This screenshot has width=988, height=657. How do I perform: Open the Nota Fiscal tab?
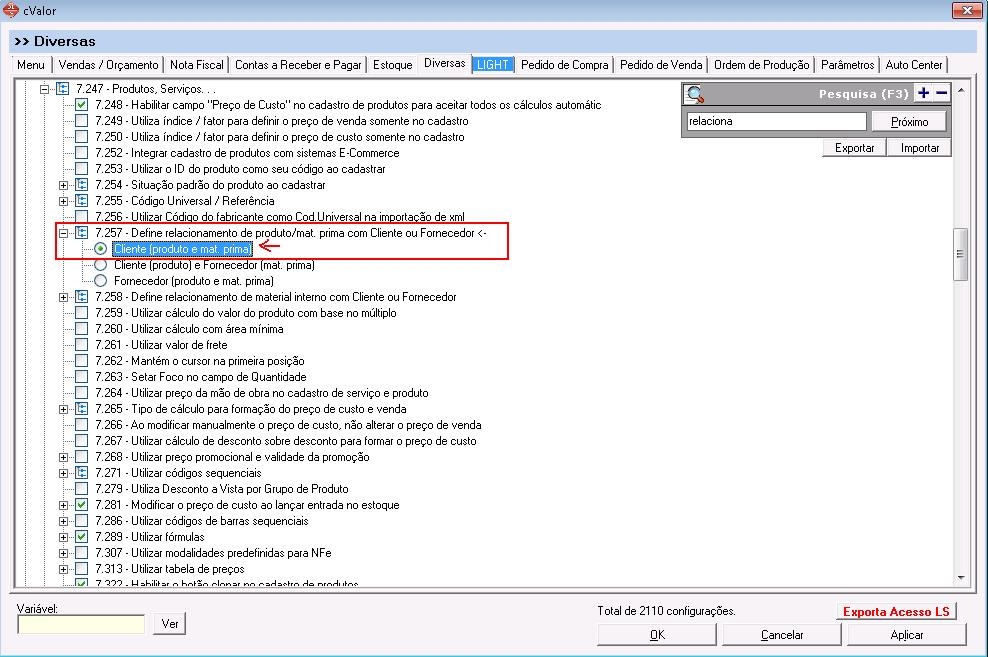(x=197, y=65)
